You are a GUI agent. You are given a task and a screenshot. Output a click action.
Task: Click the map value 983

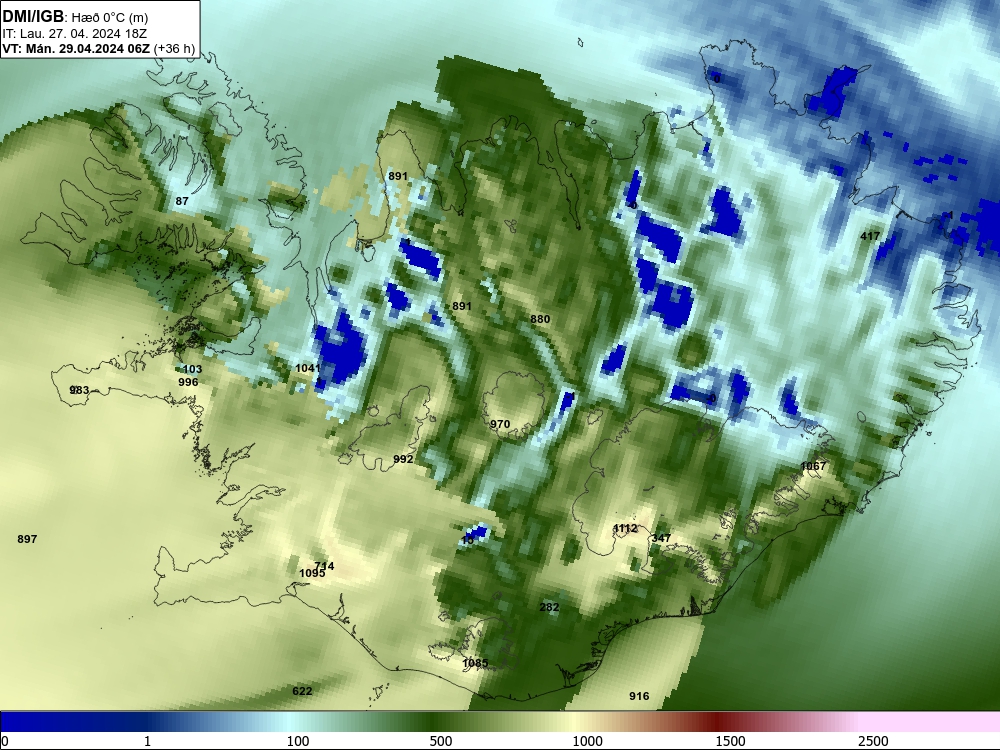[x=79, y=390]
